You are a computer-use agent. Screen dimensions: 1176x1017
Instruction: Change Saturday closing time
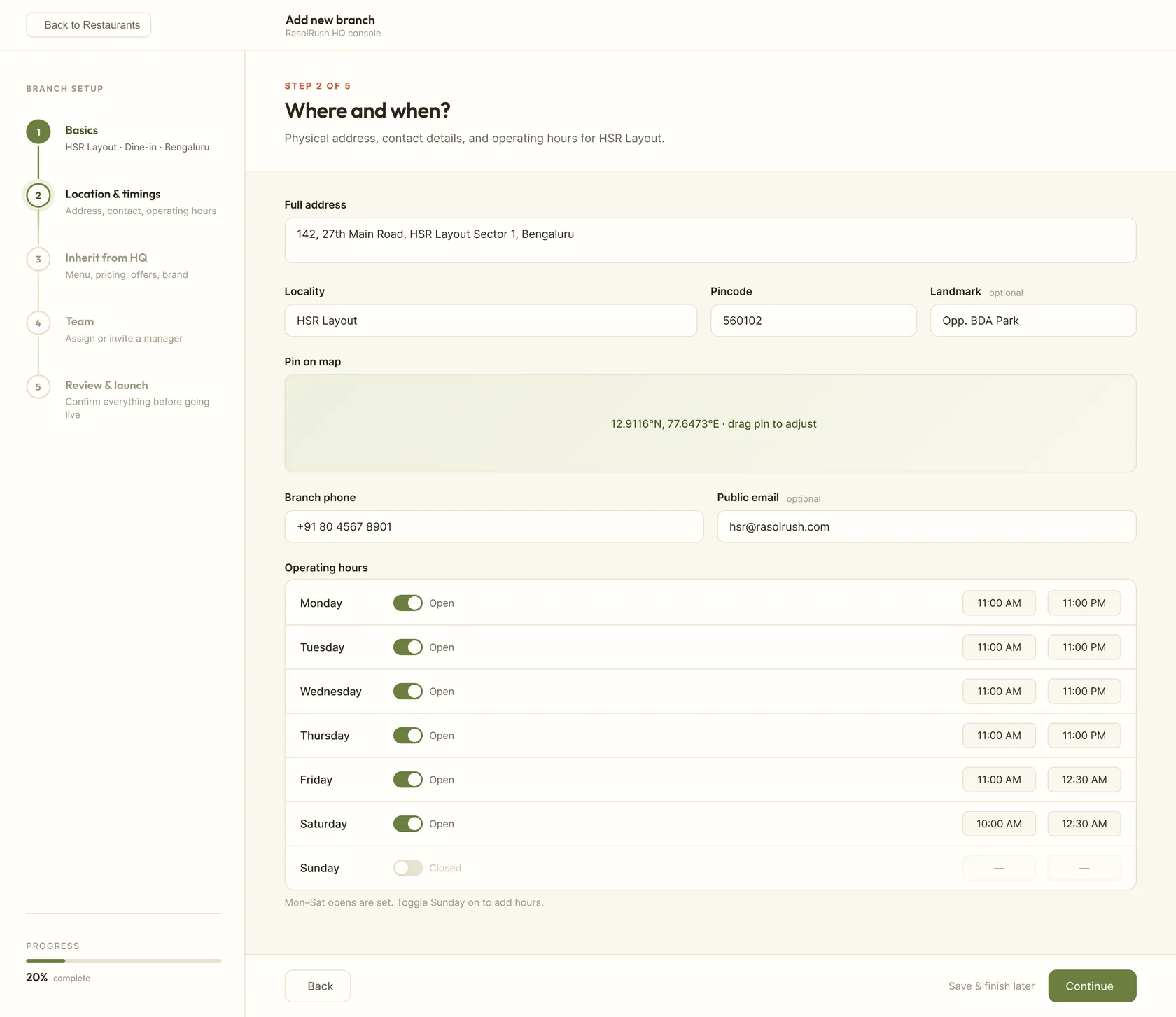pyautogui.click(x=1084, y=823)
